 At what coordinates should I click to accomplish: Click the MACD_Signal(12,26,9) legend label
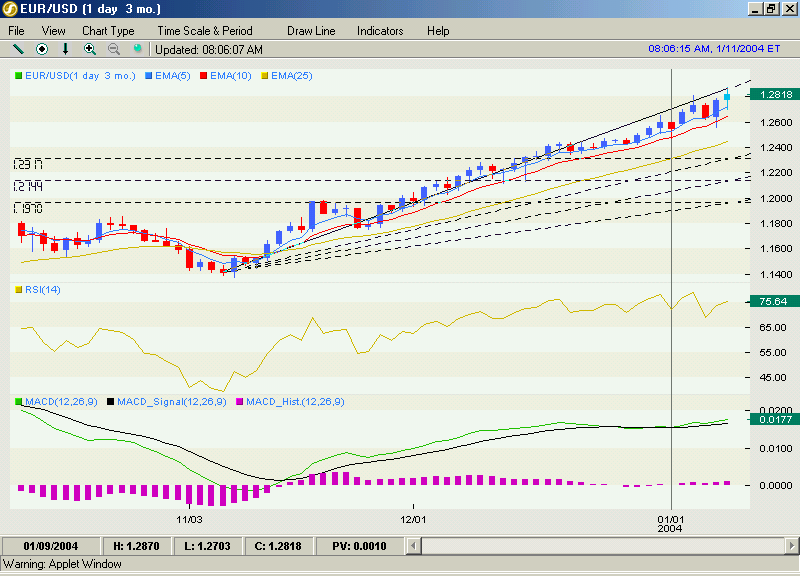point(171,402)
